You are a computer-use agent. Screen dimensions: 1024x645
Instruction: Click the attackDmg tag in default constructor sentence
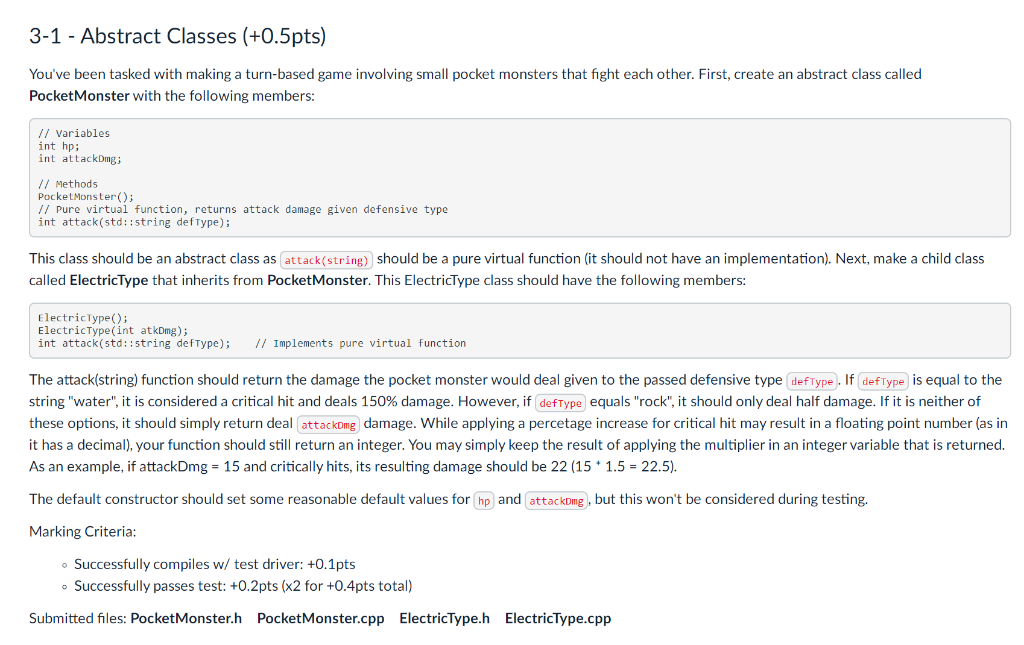[x=556, y=501]
